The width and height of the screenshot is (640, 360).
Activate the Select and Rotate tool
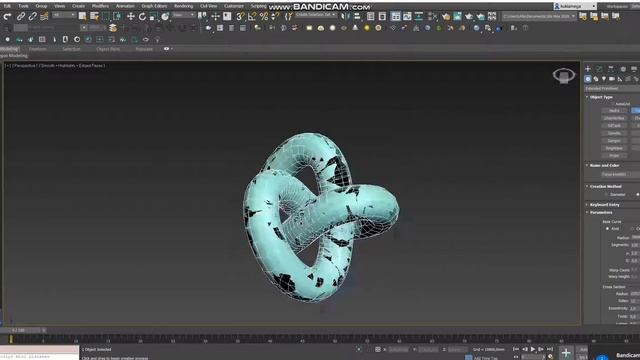click(142, 16)
